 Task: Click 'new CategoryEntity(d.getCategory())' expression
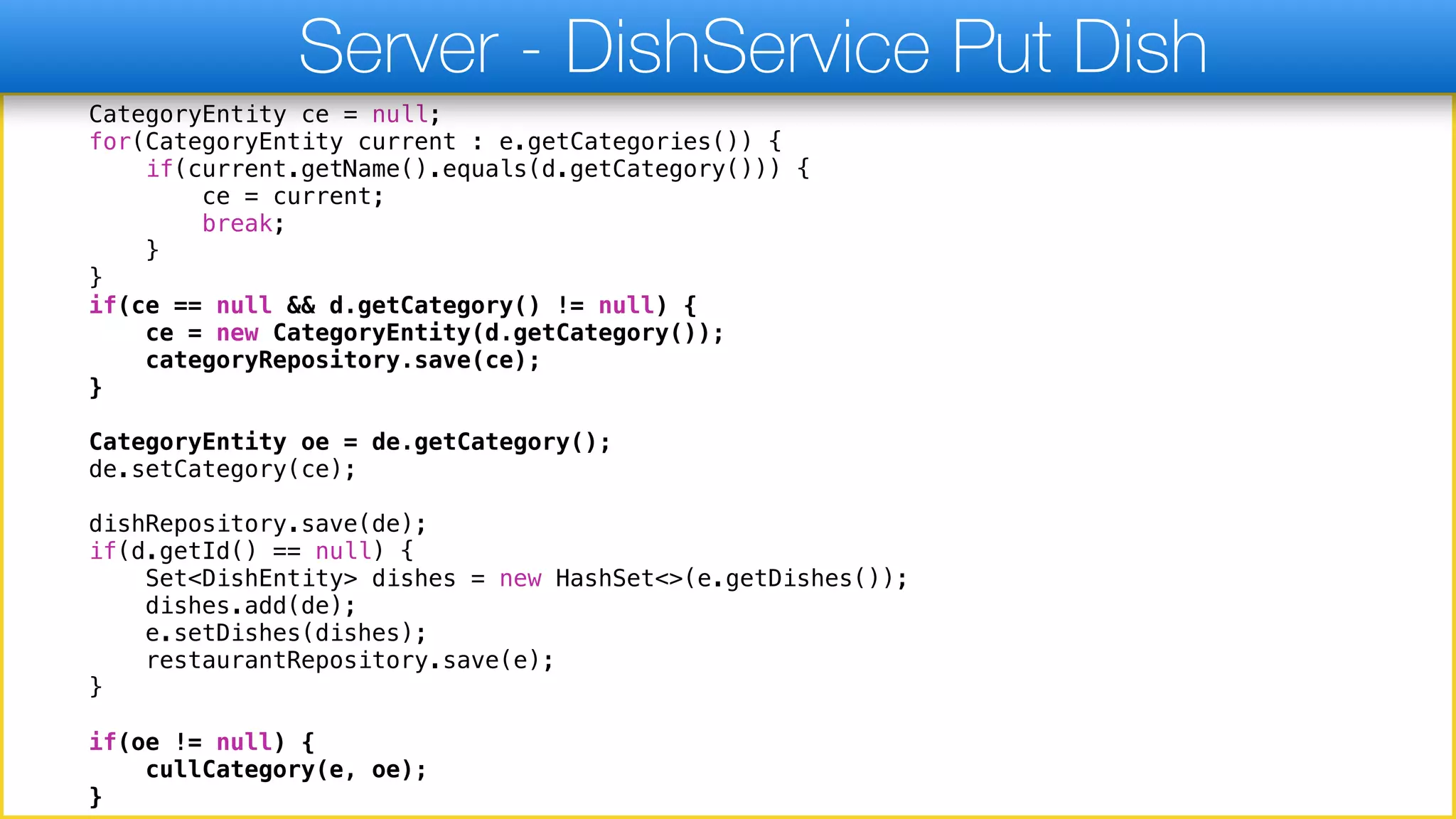tap(462, 333)
